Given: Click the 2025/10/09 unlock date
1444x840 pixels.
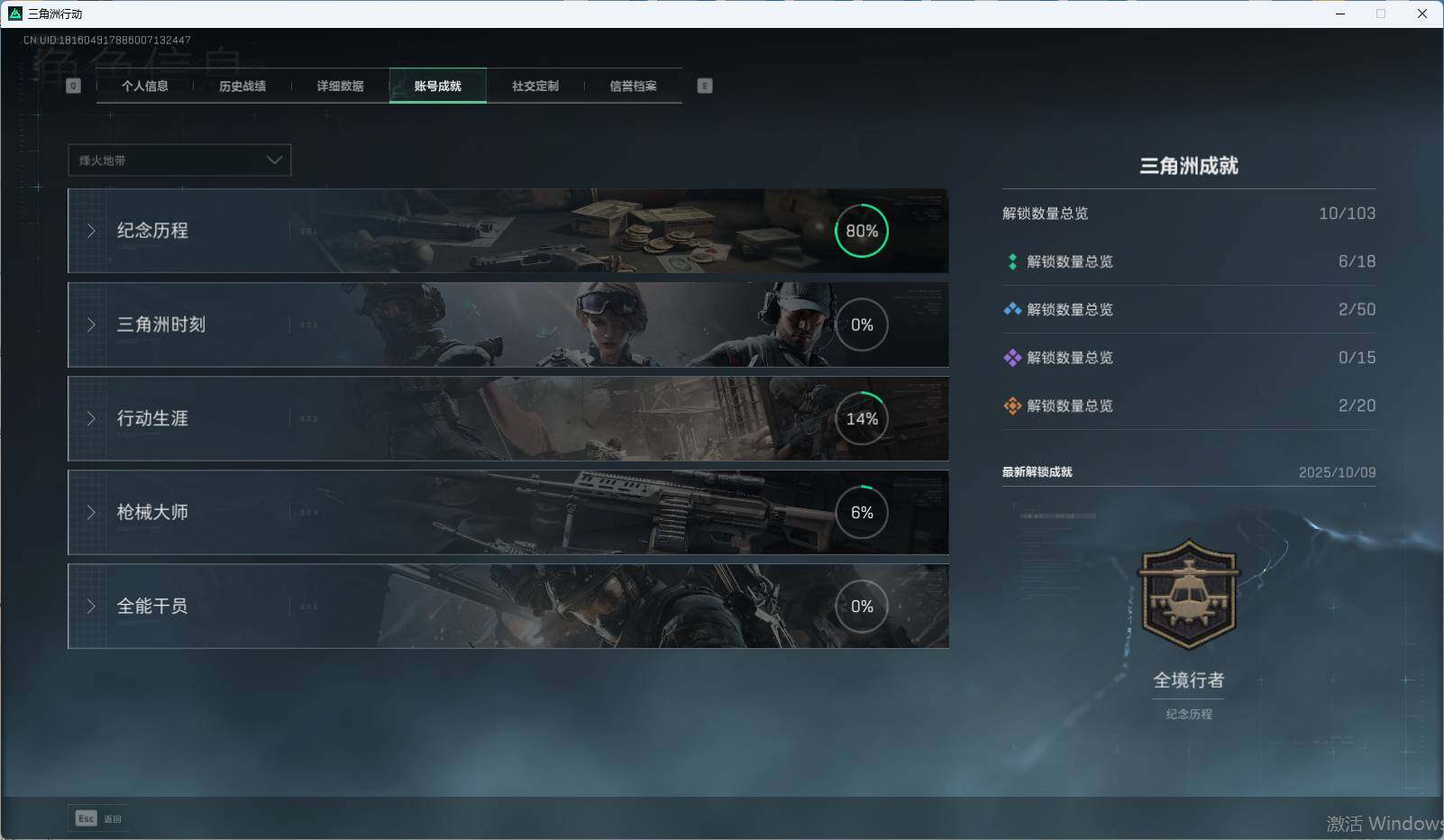Looking at the screenshot, I should point(1338,472).
